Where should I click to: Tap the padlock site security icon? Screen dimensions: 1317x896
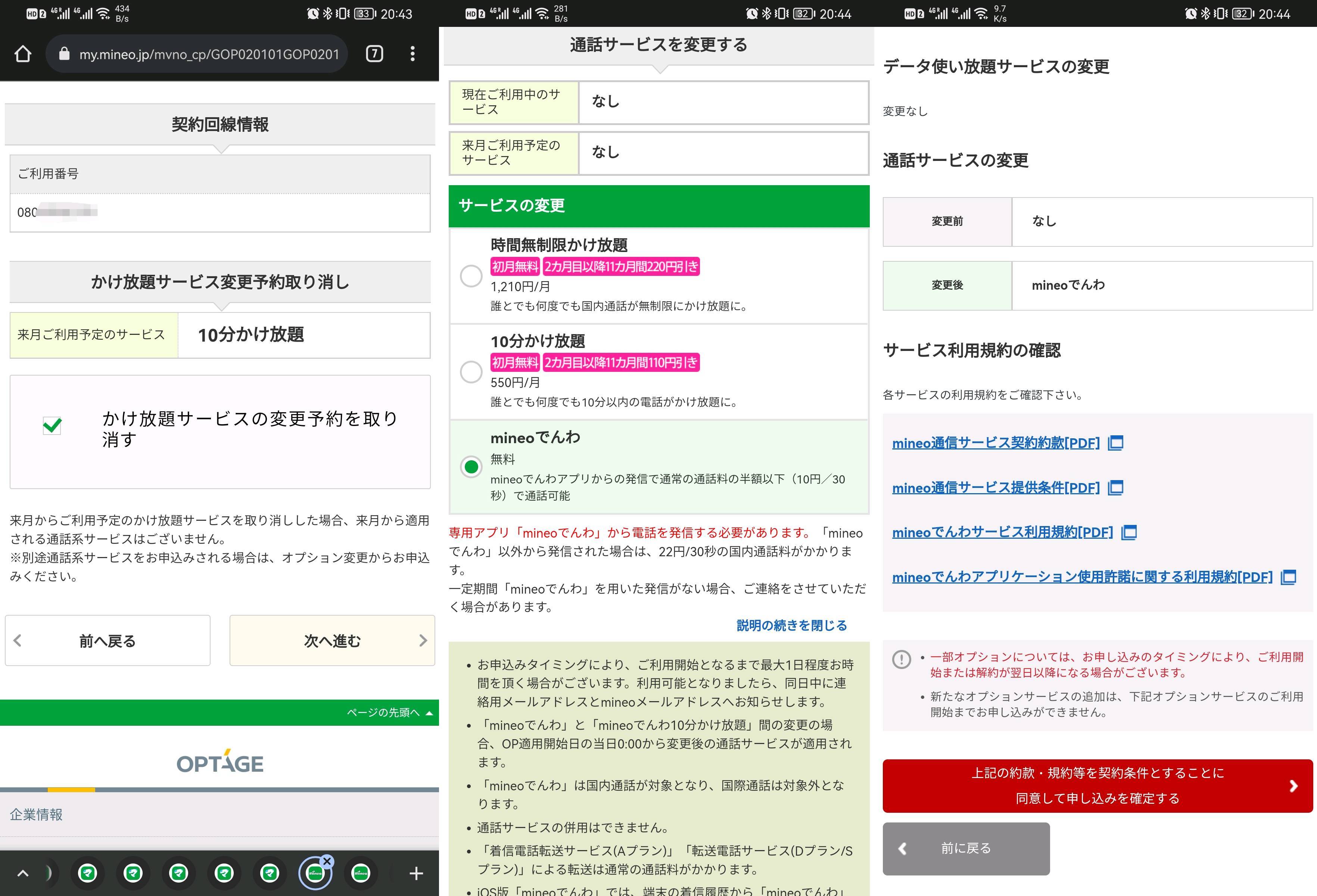click(64, 54)
